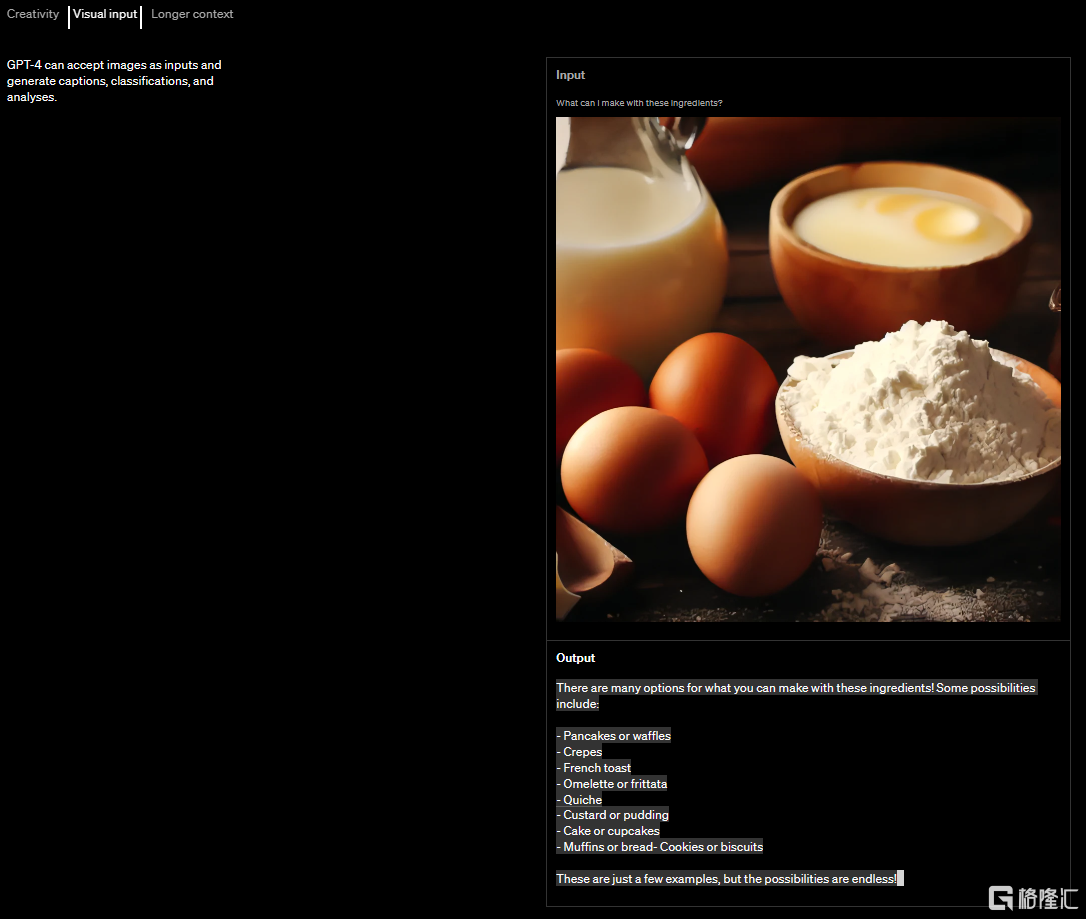Click the "Quiche" list item
1086x919 pixels.
click(x=580, y=800)
